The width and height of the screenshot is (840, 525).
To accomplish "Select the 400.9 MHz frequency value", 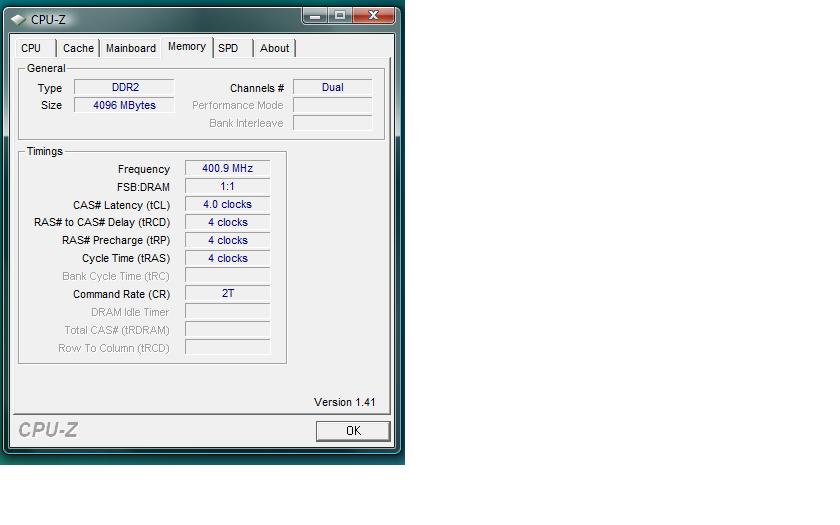I will [x=228, y=168].
